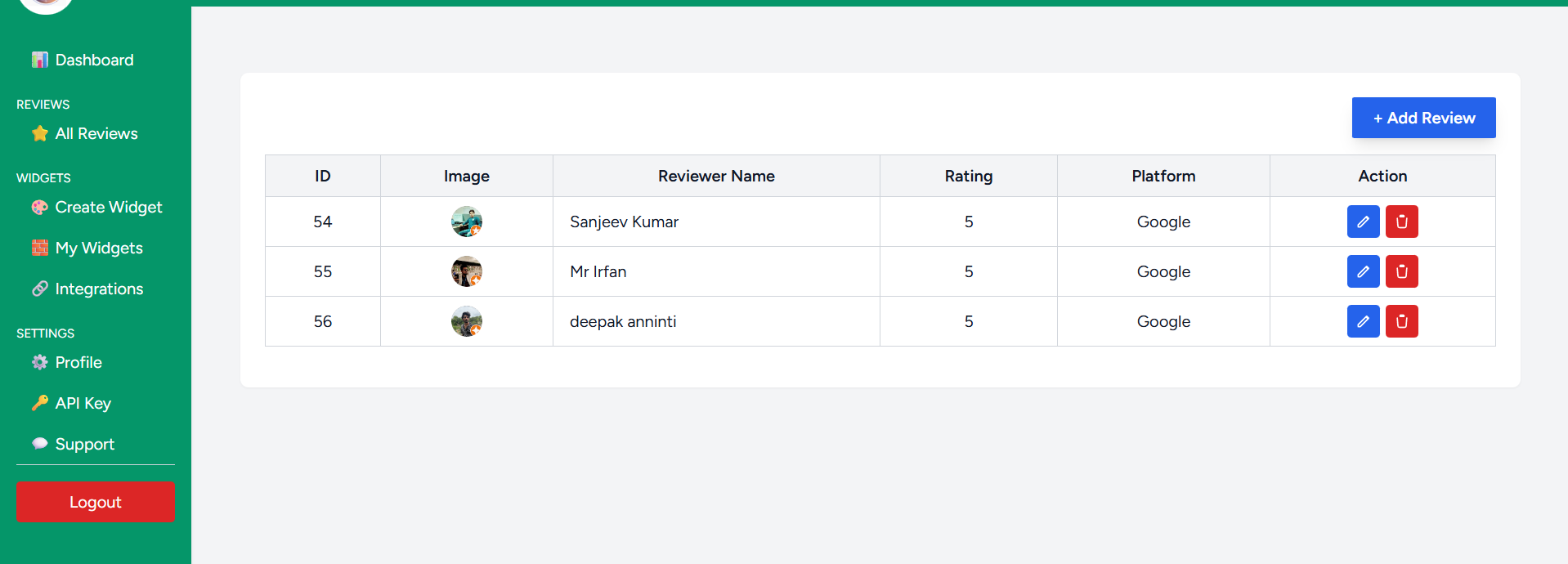Image resolution: width=1568 pixels, height=564 pixels.
Task: Open the Create Widget page
Action: [108, 207]
